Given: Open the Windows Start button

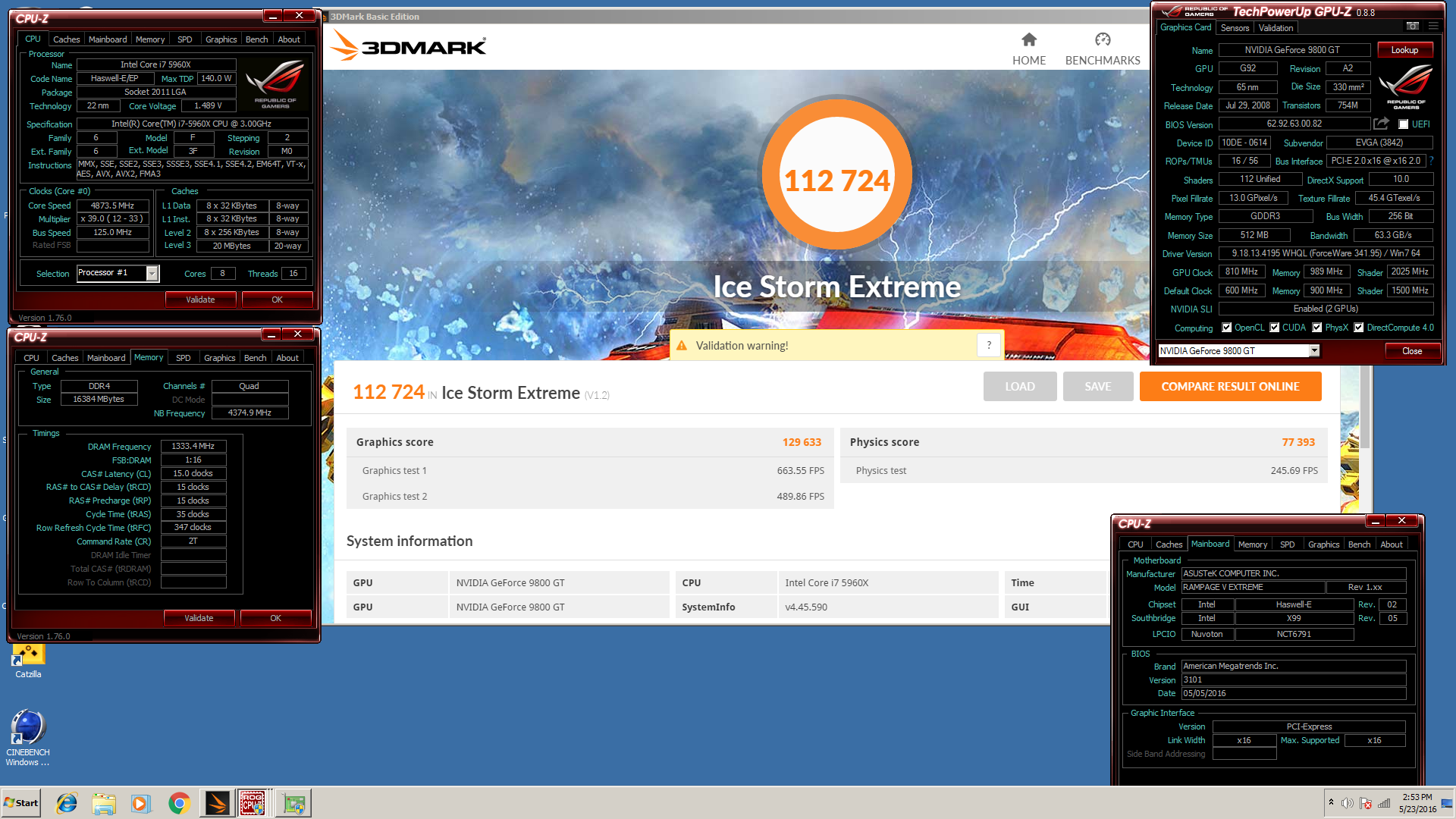Looking at the screenshot, I should point(20,803).
